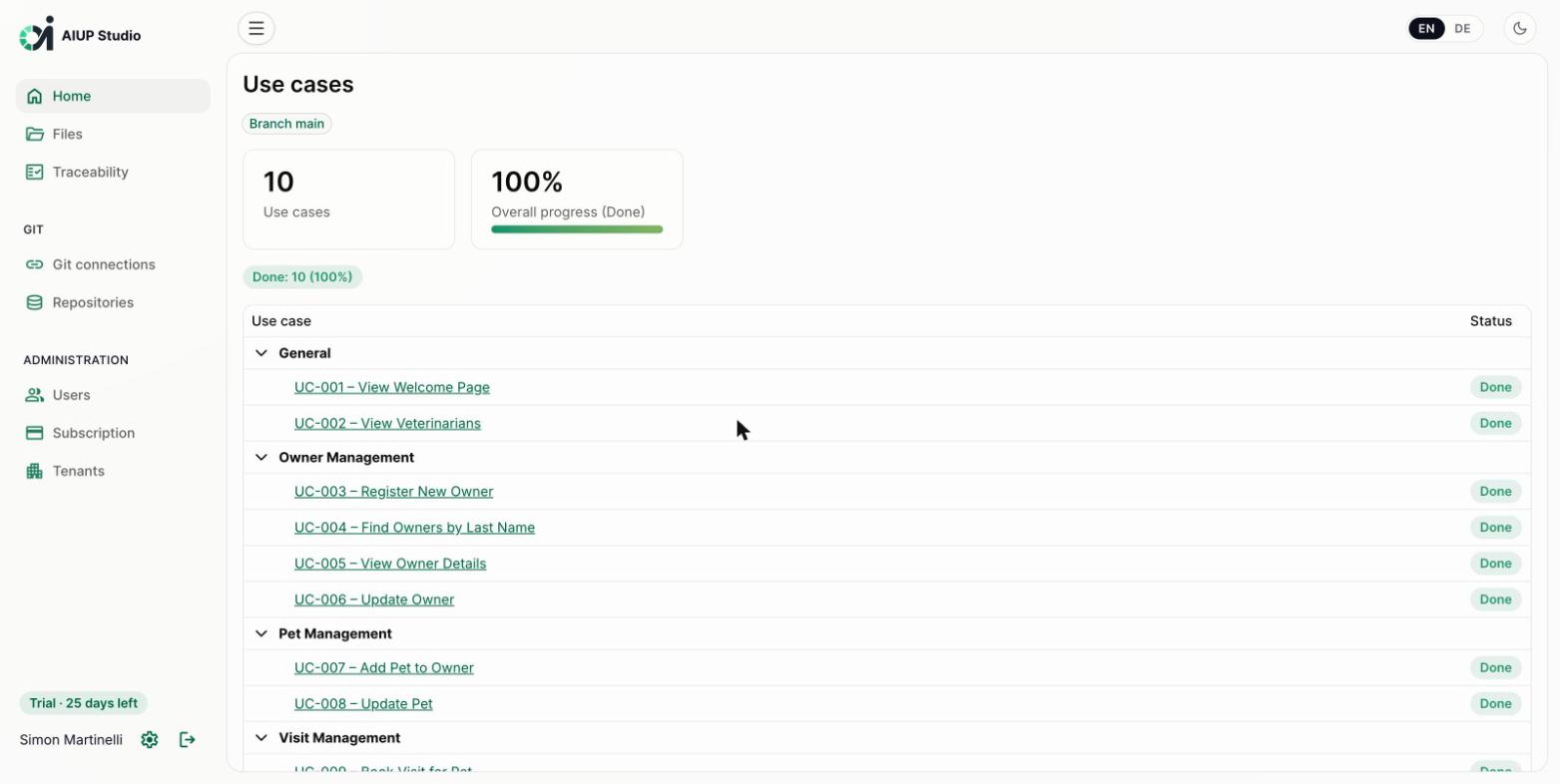Click the overall progress bar
Screen dimensions: 1560x784
(577, 229)
